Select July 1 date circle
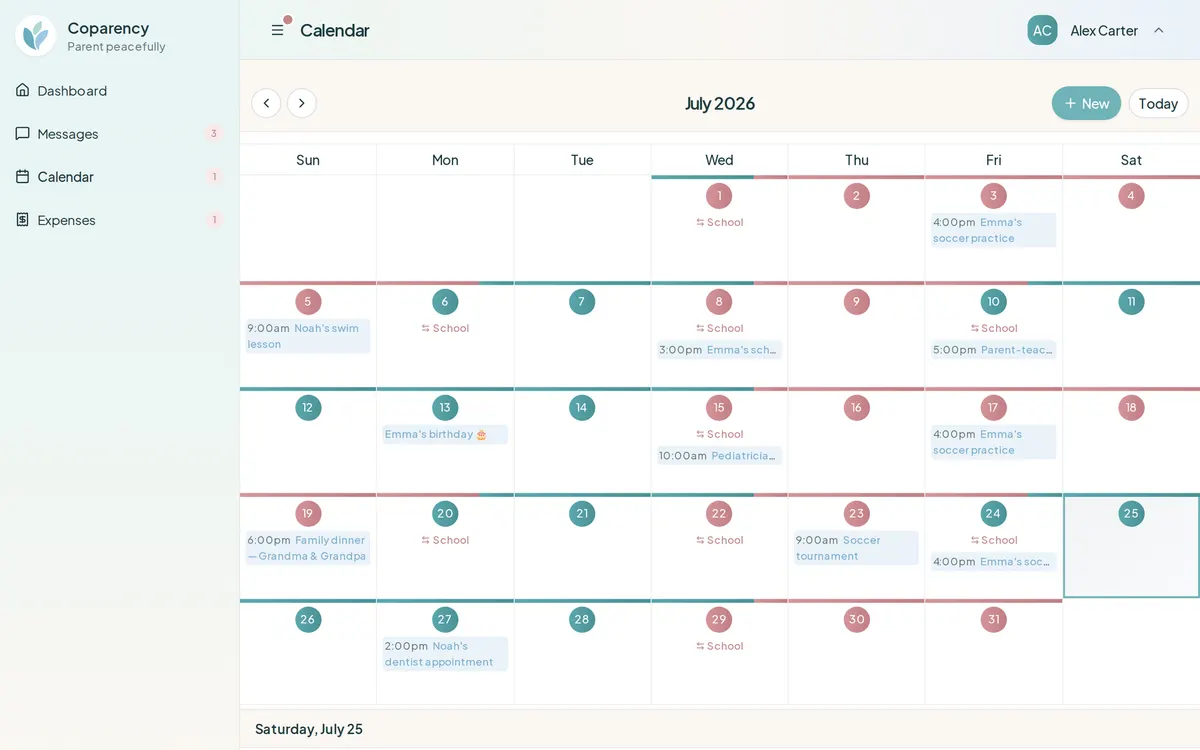This screenshot has height=750, width=1200. click(718, 196)
